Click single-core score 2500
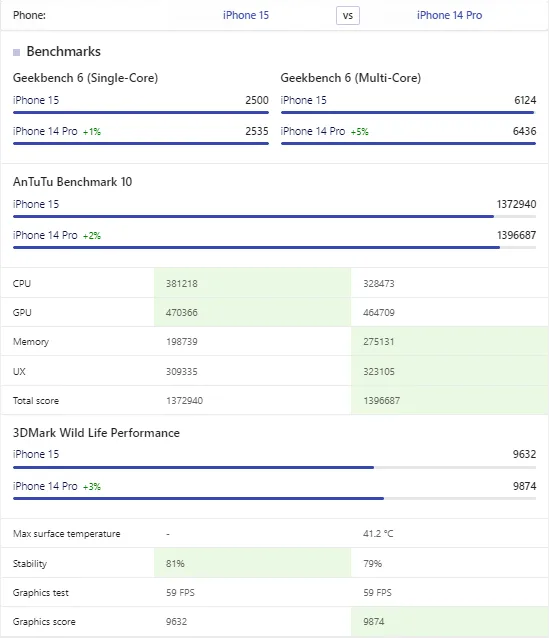The image size is (549, 638). click(257, 100)
